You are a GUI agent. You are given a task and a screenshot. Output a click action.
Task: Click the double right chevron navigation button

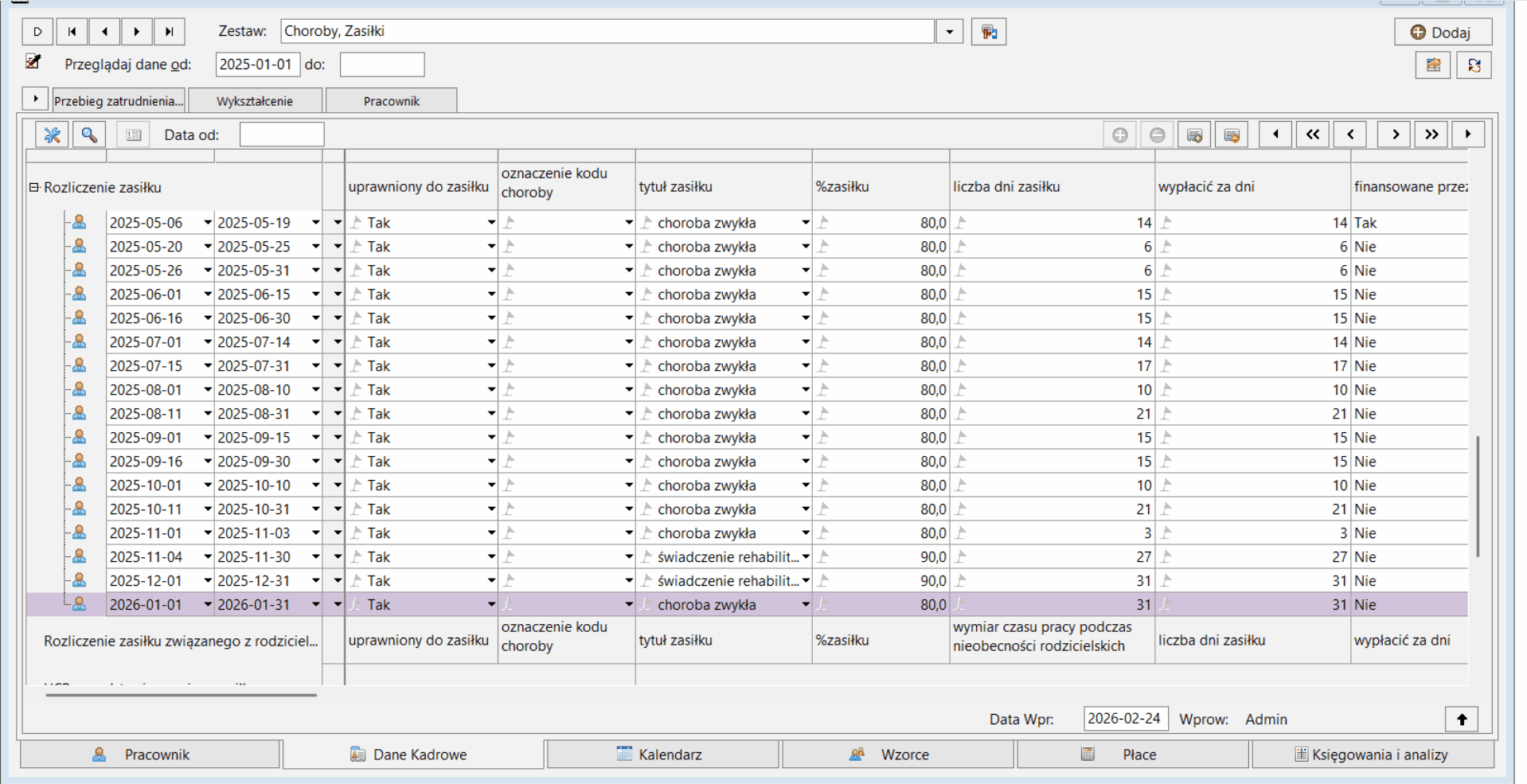(1431, 135)
